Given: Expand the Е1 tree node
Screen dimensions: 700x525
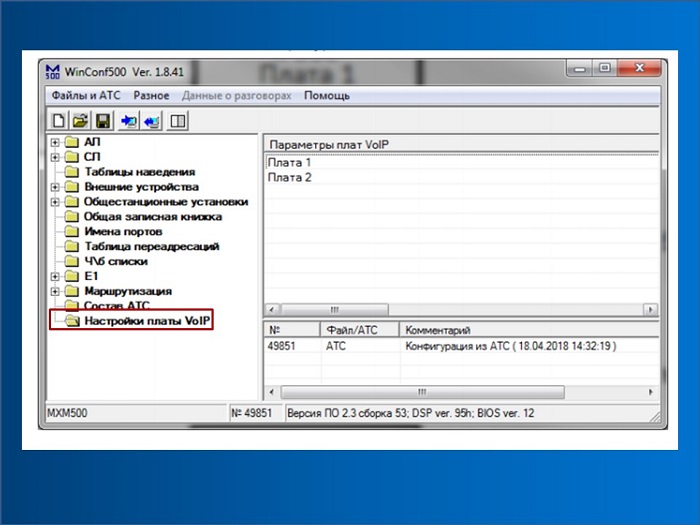Looking at the screenshot, I should (55, 276).
